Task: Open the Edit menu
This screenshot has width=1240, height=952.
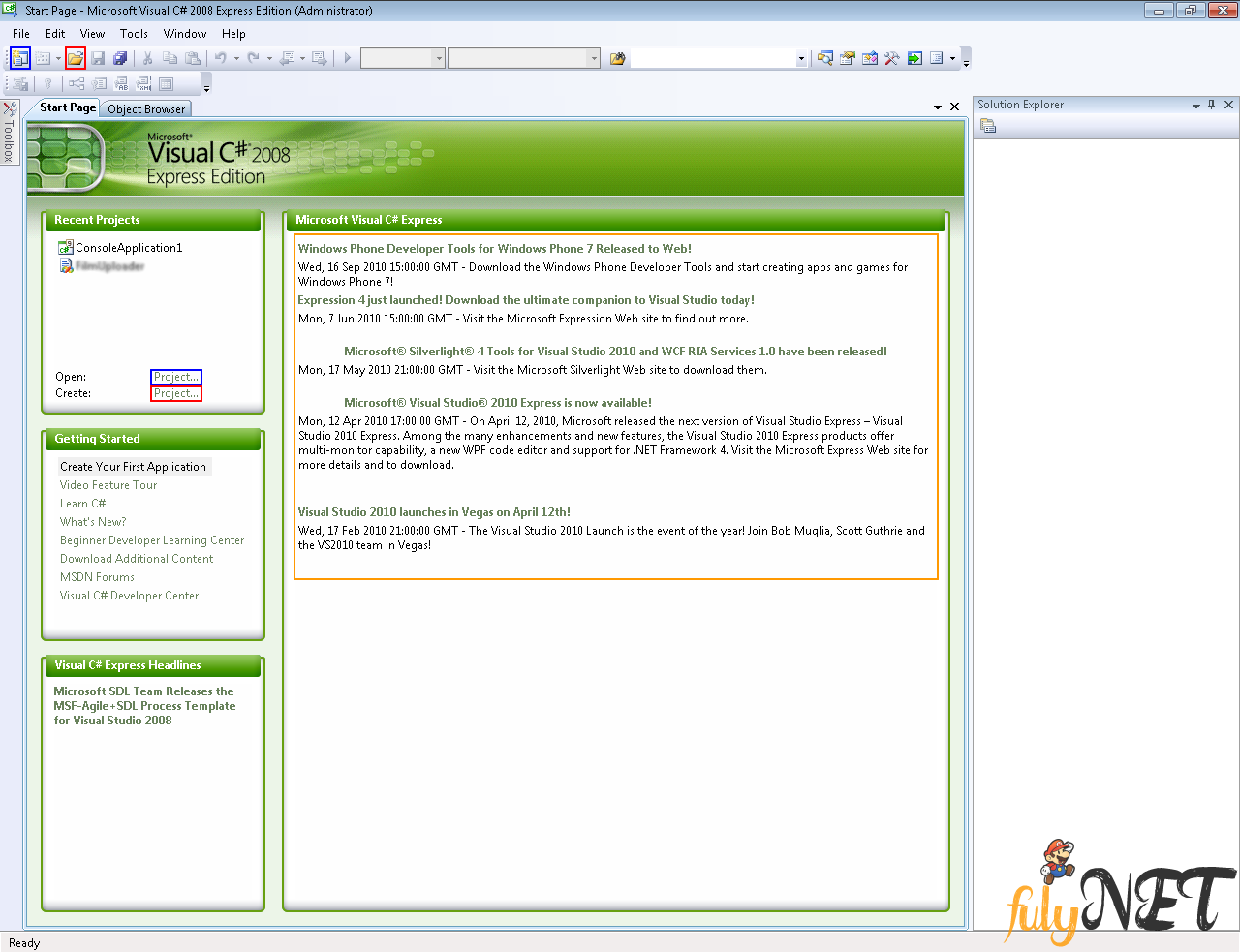Action: point(55,33)
